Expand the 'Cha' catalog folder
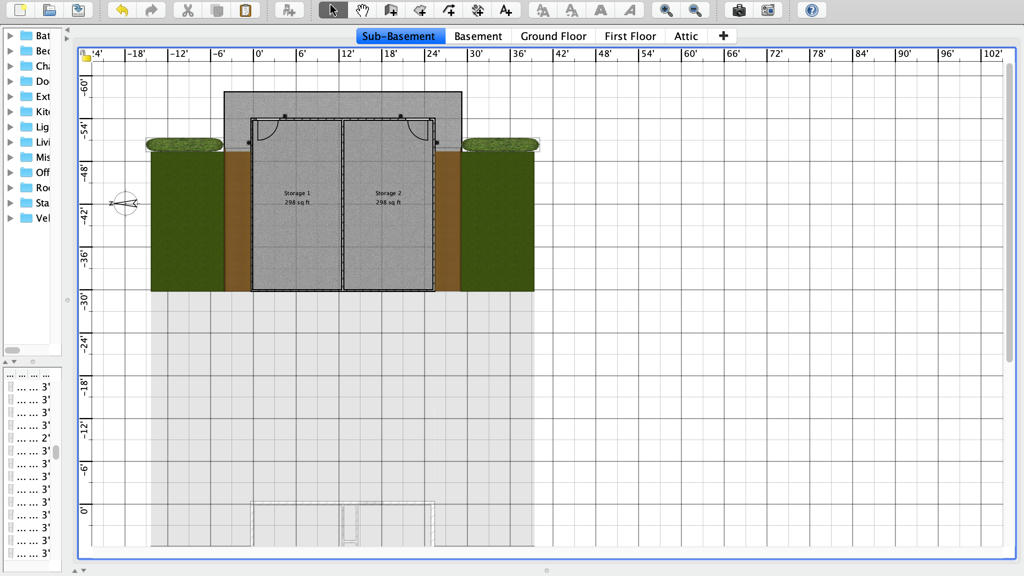 click(10, 66)
